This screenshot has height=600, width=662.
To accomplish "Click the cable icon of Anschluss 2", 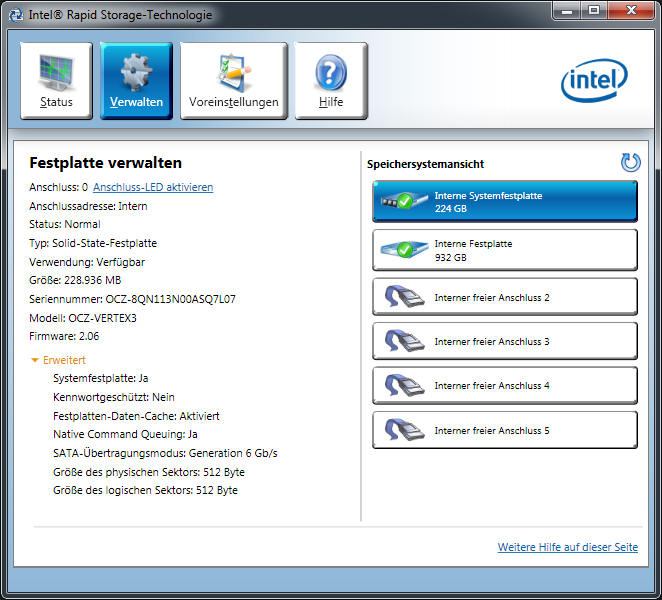I will click(404, 296).
